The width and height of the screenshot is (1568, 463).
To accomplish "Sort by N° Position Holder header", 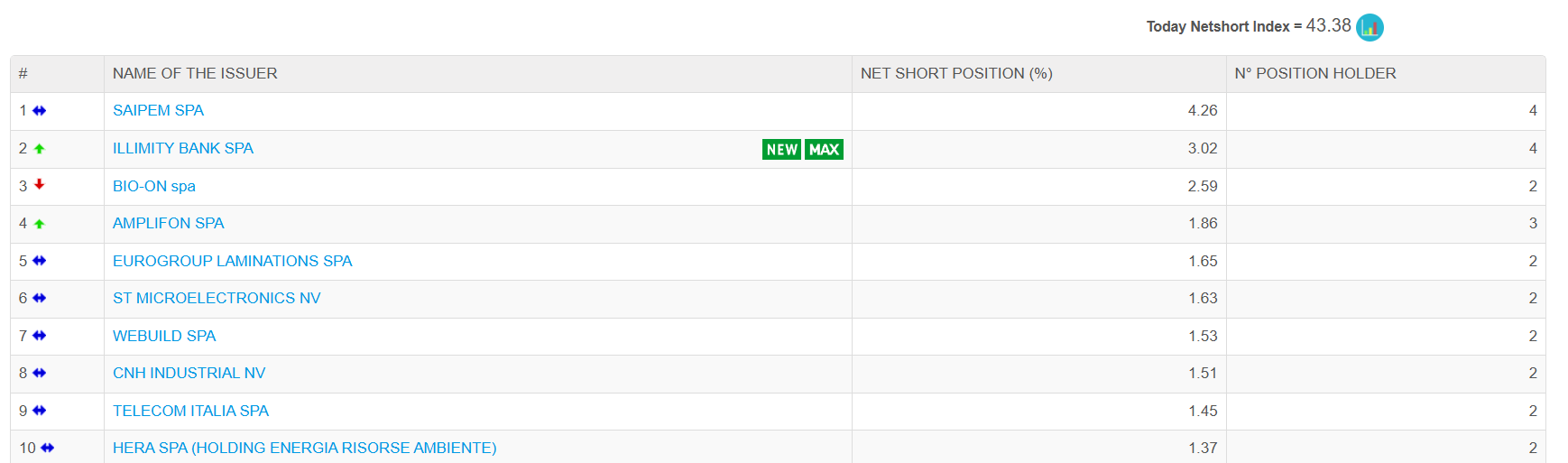I will pyautogui.click(x=1315, y=73).
